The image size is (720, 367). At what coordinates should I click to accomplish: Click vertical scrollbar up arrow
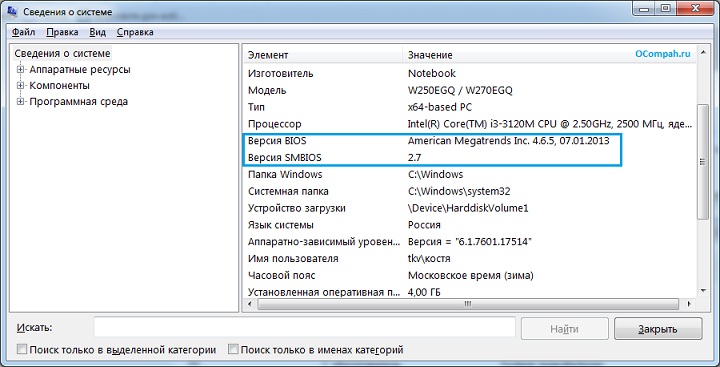[703, 54]
